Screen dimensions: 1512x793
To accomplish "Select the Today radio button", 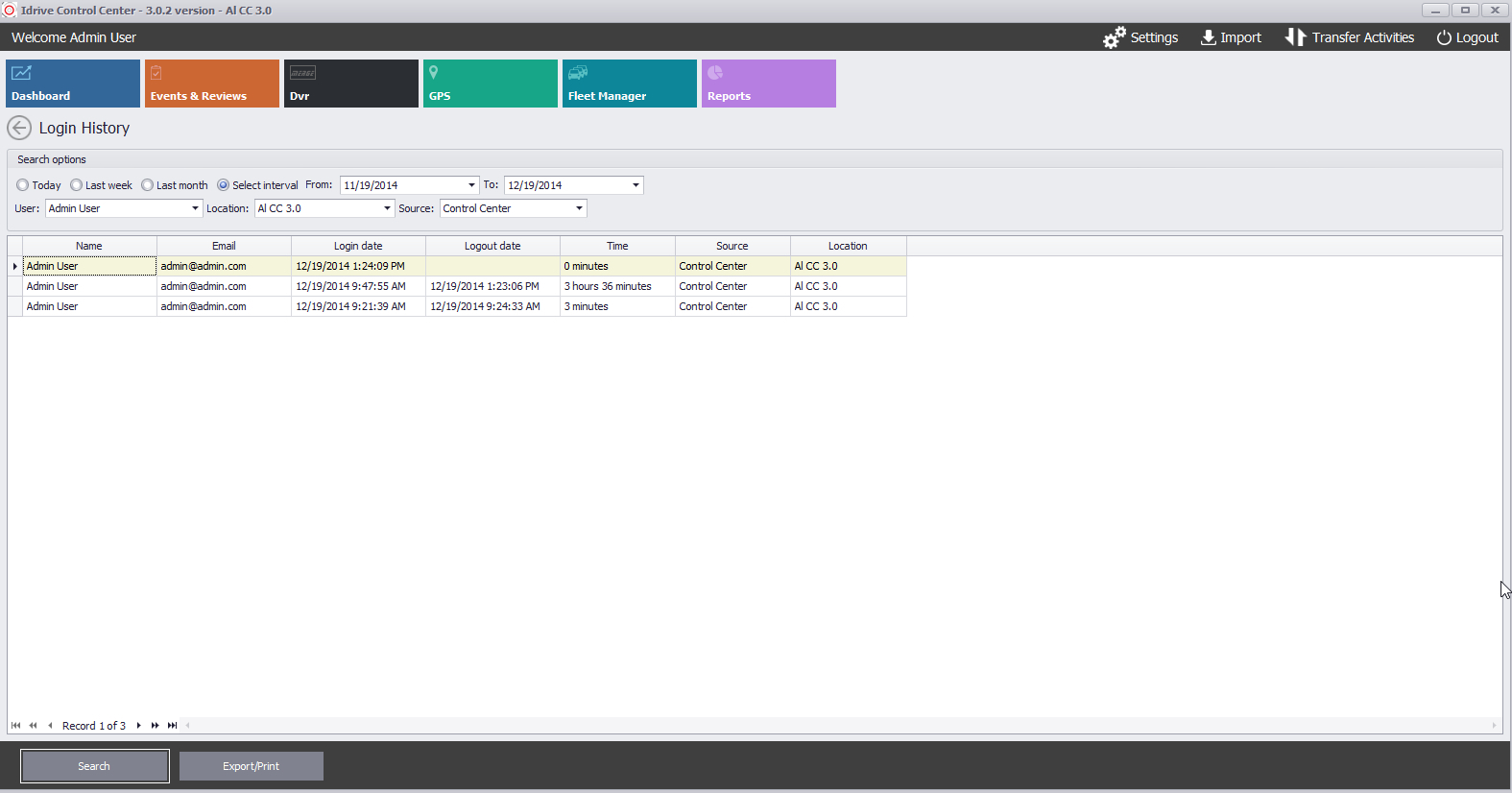I will [x=23, y=185].
